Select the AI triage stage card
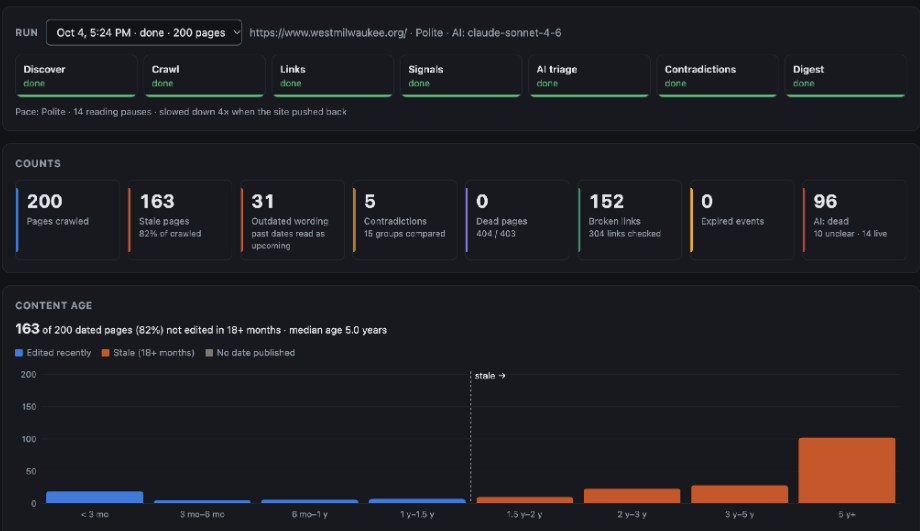 (589, 76)
